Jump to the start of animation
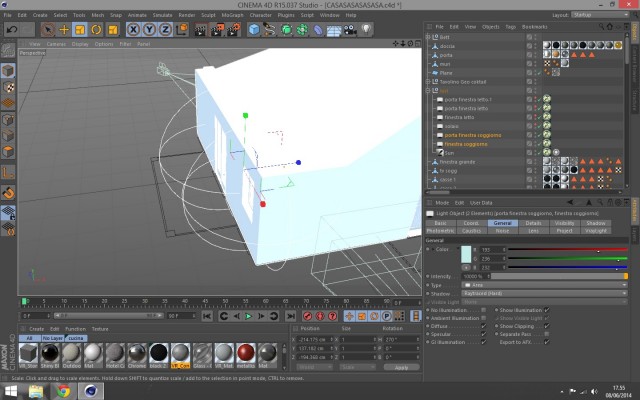This screenshot has width=640, height=400. click(207, 316)
